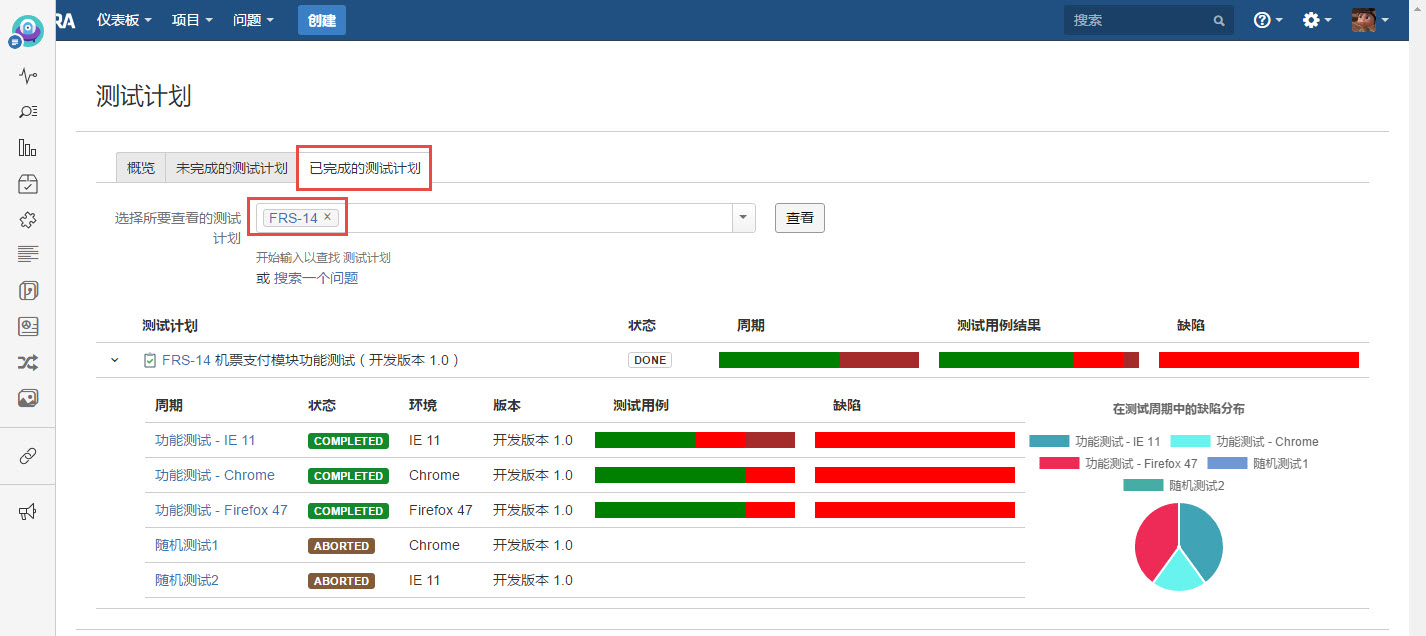Select the 已完成的测试计划 tab
This screenshot has width=1426, height=636.
click(x=365, y=168)
